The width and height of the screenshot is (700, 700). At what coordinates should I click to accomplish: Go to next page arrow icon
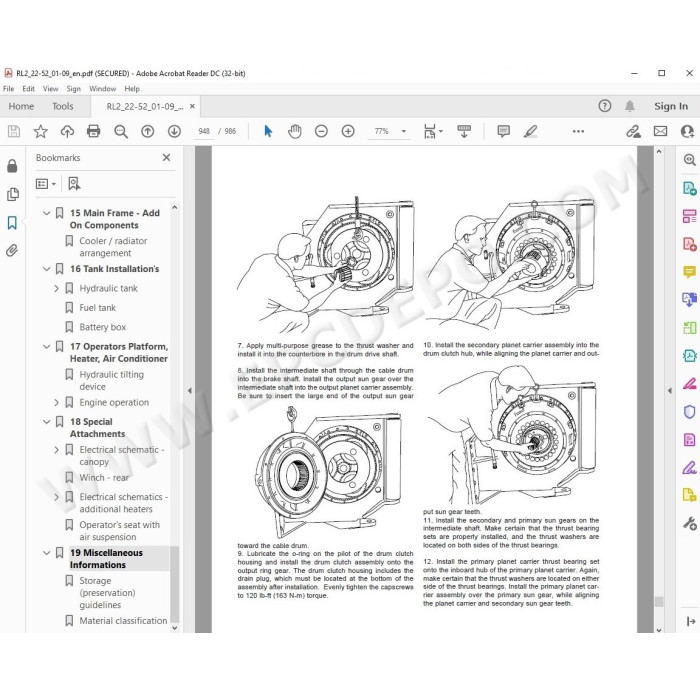click(x=174, y=131)
